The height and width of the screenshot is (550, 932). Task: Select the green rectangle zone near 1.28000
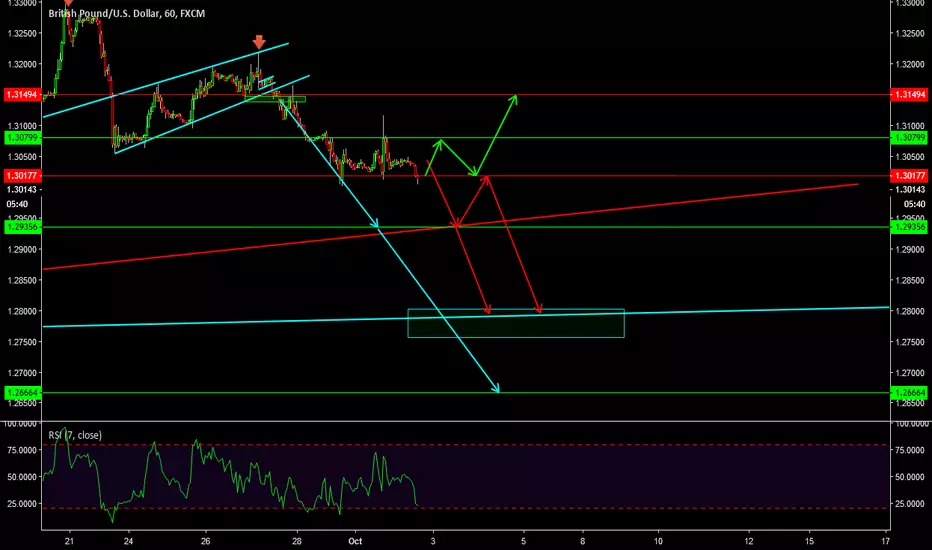[x=516, y=323]
